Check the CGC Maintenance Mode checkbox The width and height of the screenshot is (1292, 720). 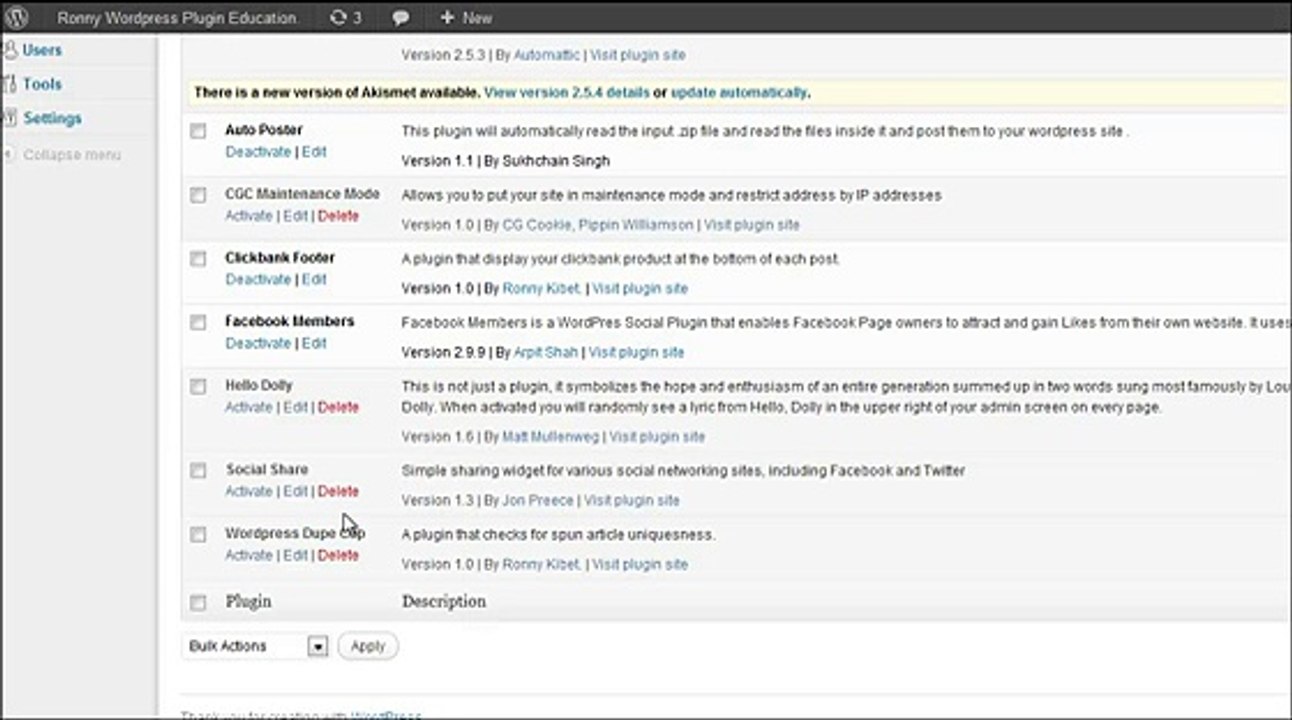point(198,195)
